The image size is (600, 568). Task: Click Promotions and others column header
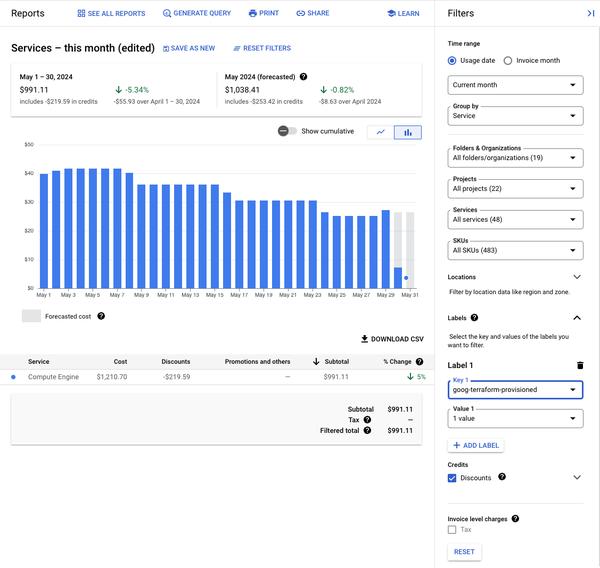(258, 361)
